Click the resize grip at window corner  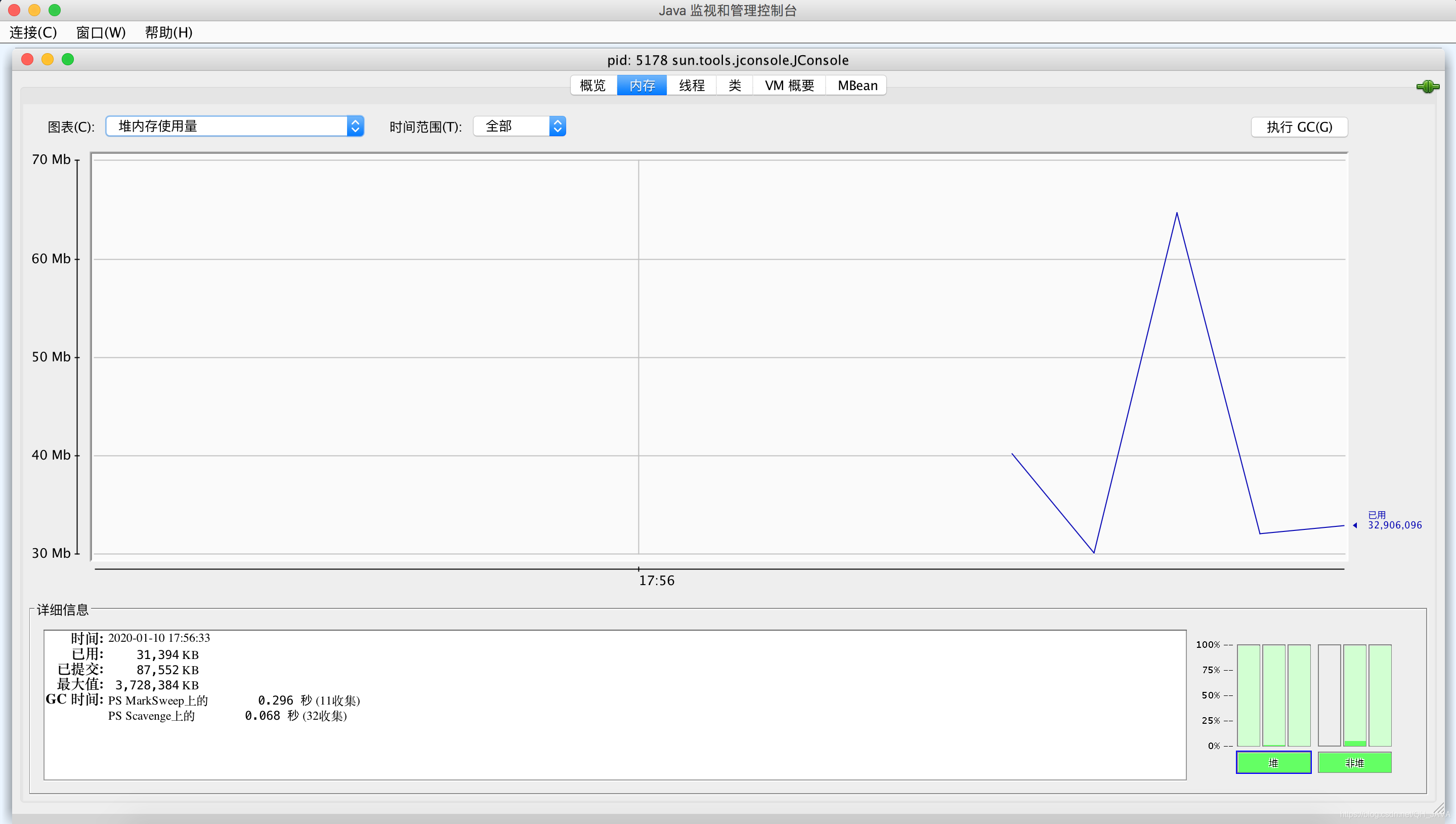pyautogui.click(x=1440, y=809)
